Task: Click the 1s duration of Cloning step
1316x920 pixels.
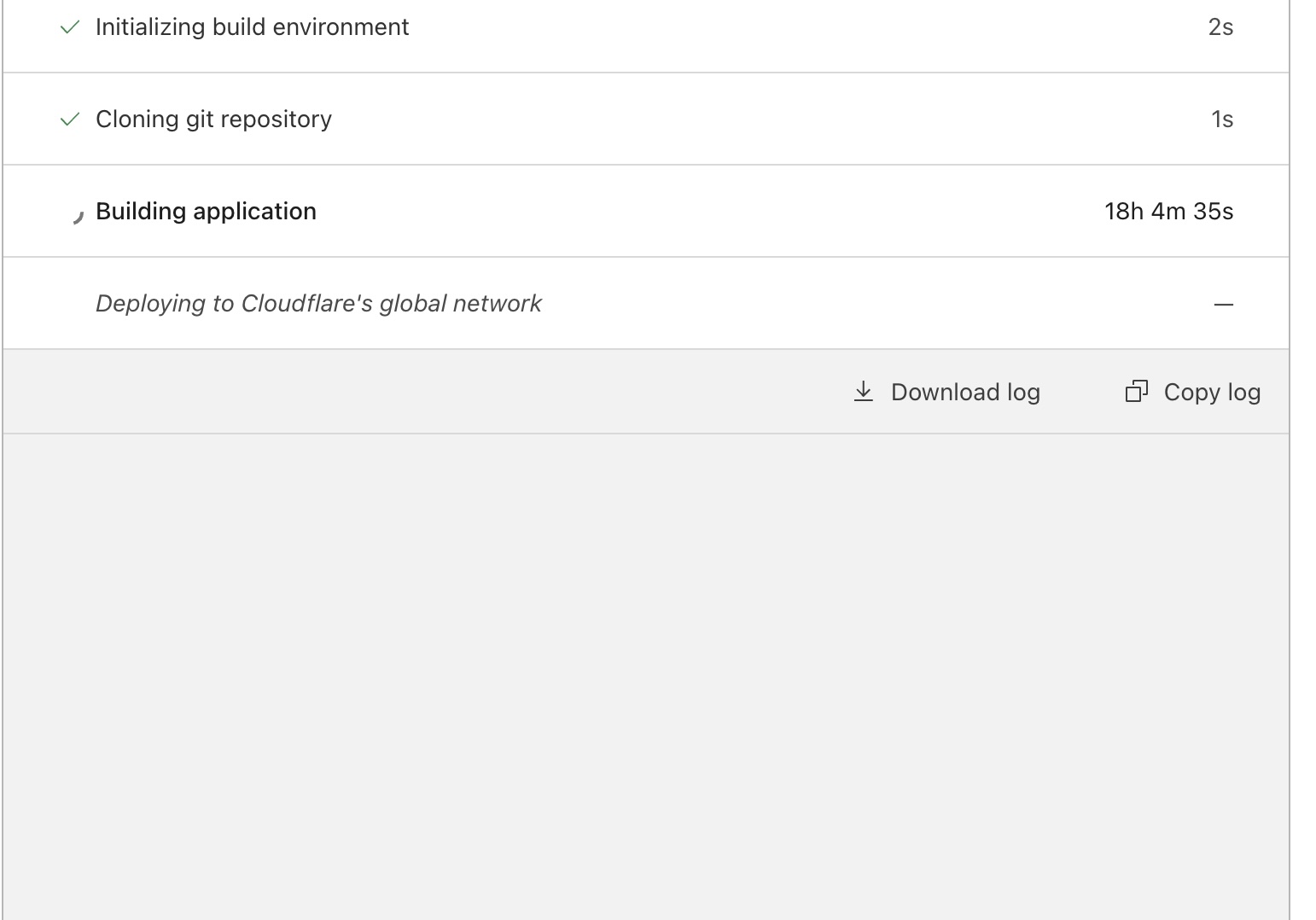Action: [1222, 119]
